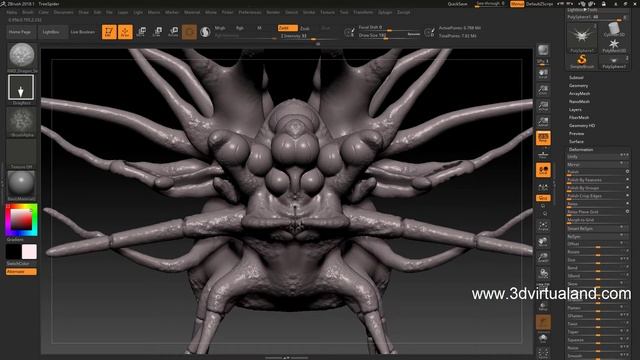Open the Alpha menu

(12, 12)
